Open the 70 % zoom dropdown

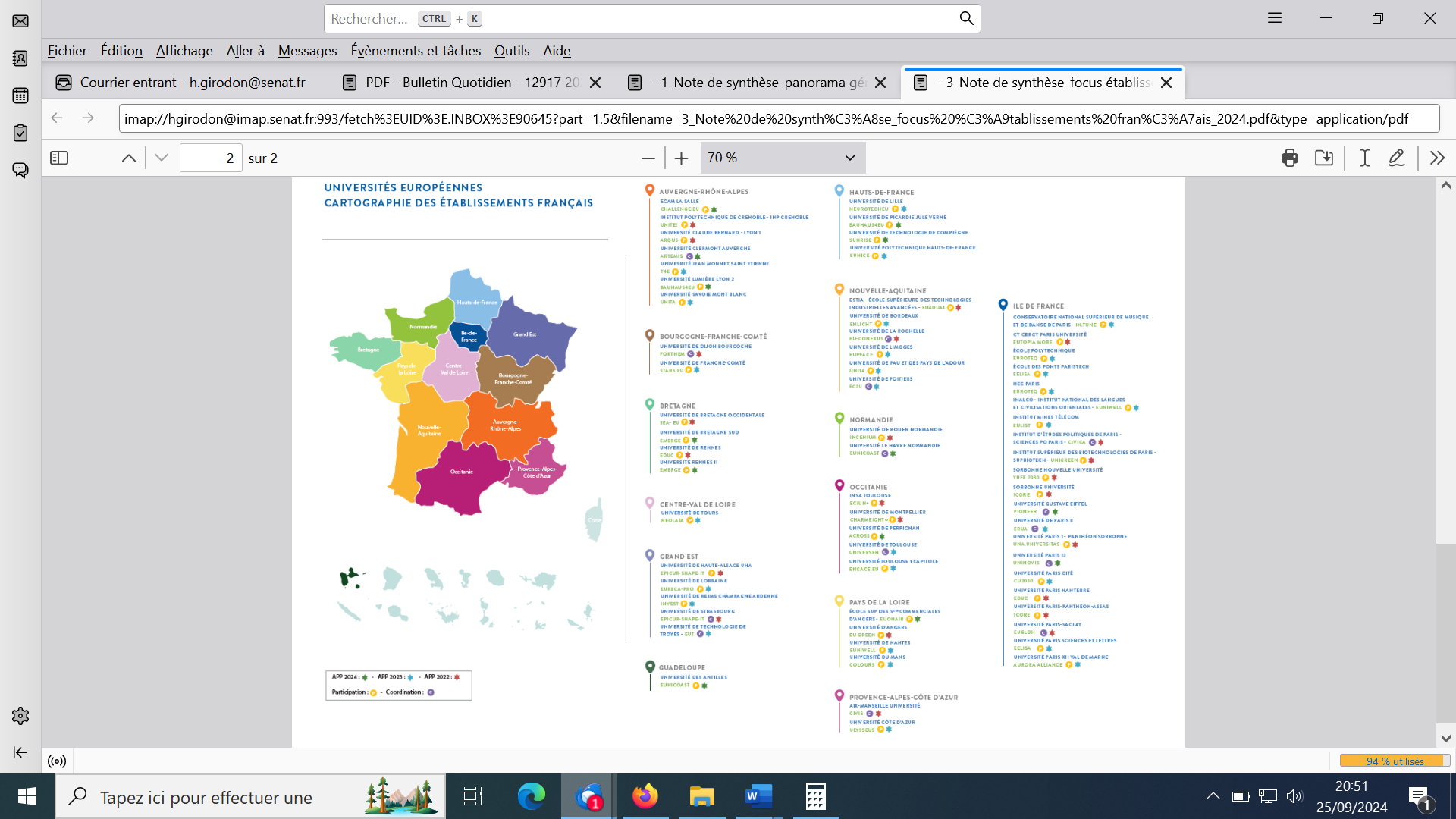point(782,158)
